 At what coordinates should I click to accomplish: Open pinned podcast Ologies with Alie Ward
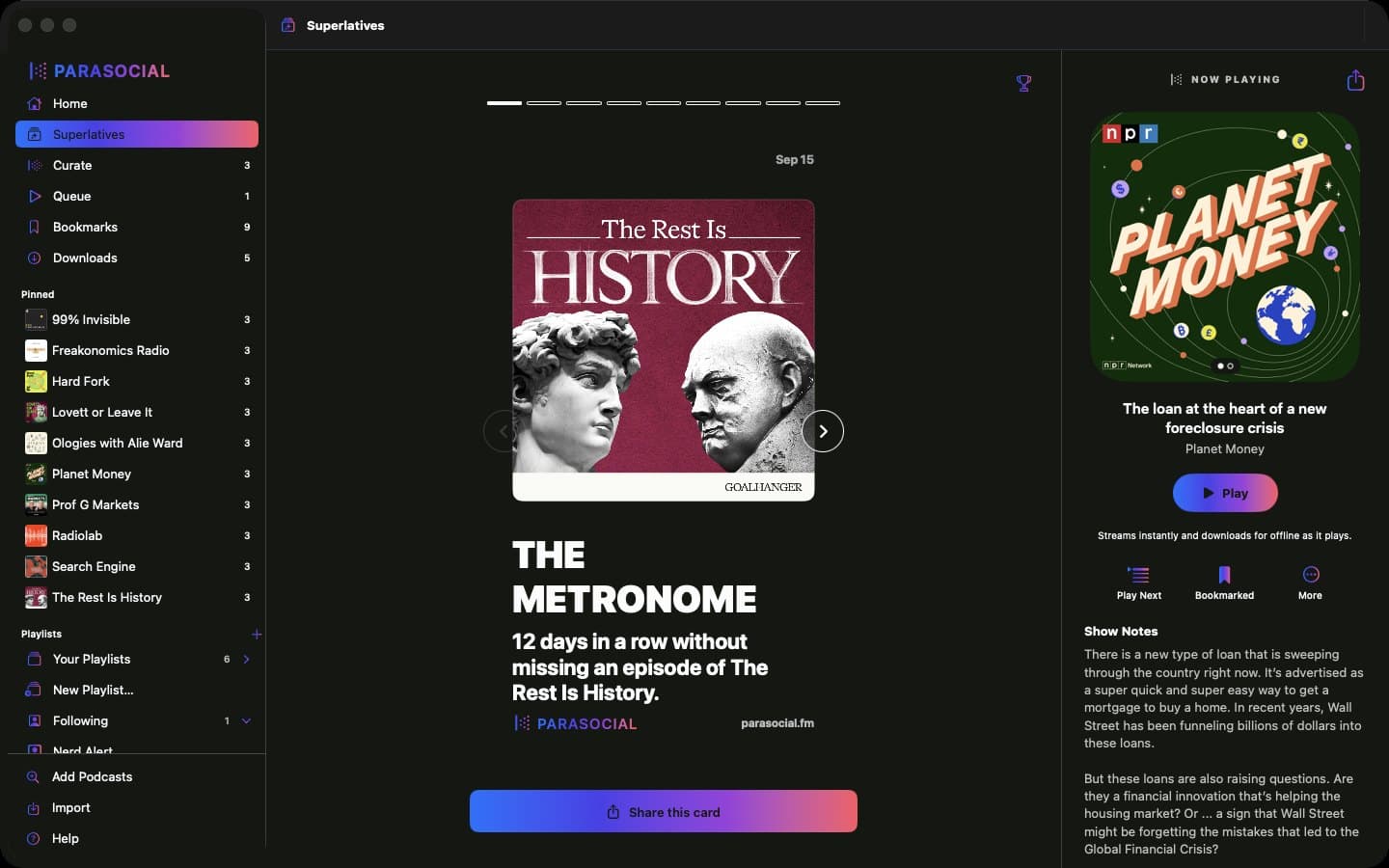point(137,443)
